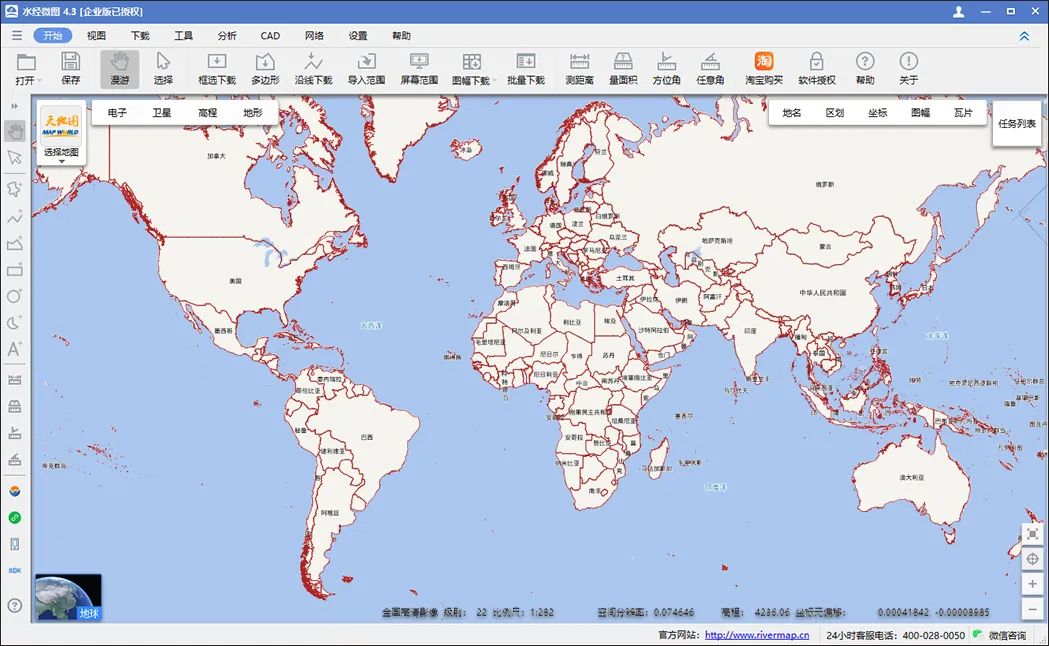
Task: Open 软件授权 software license icon
Action: coord(816,62)
